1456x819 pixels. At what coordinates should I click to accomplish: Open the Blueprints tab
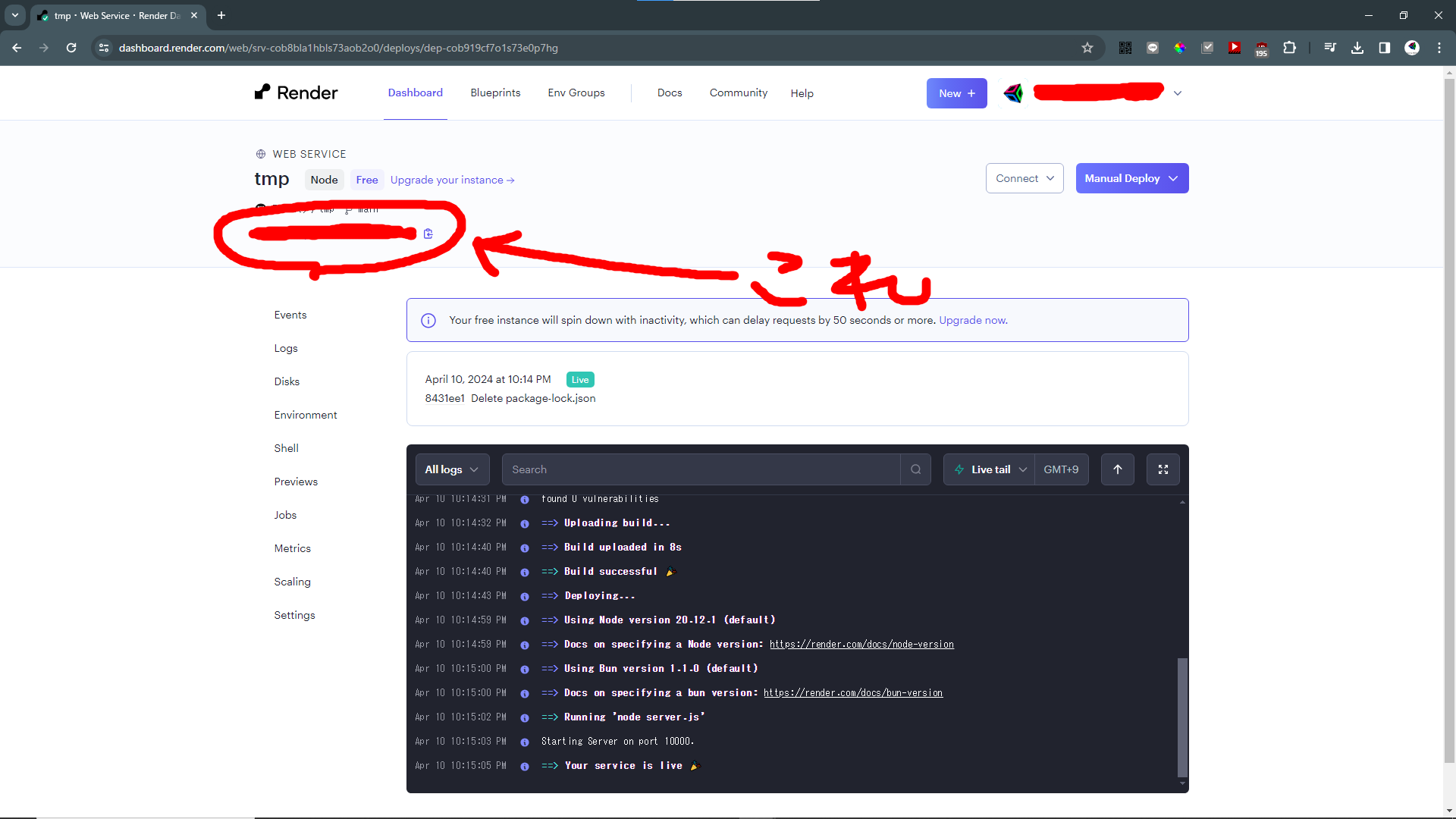(495, 93)
